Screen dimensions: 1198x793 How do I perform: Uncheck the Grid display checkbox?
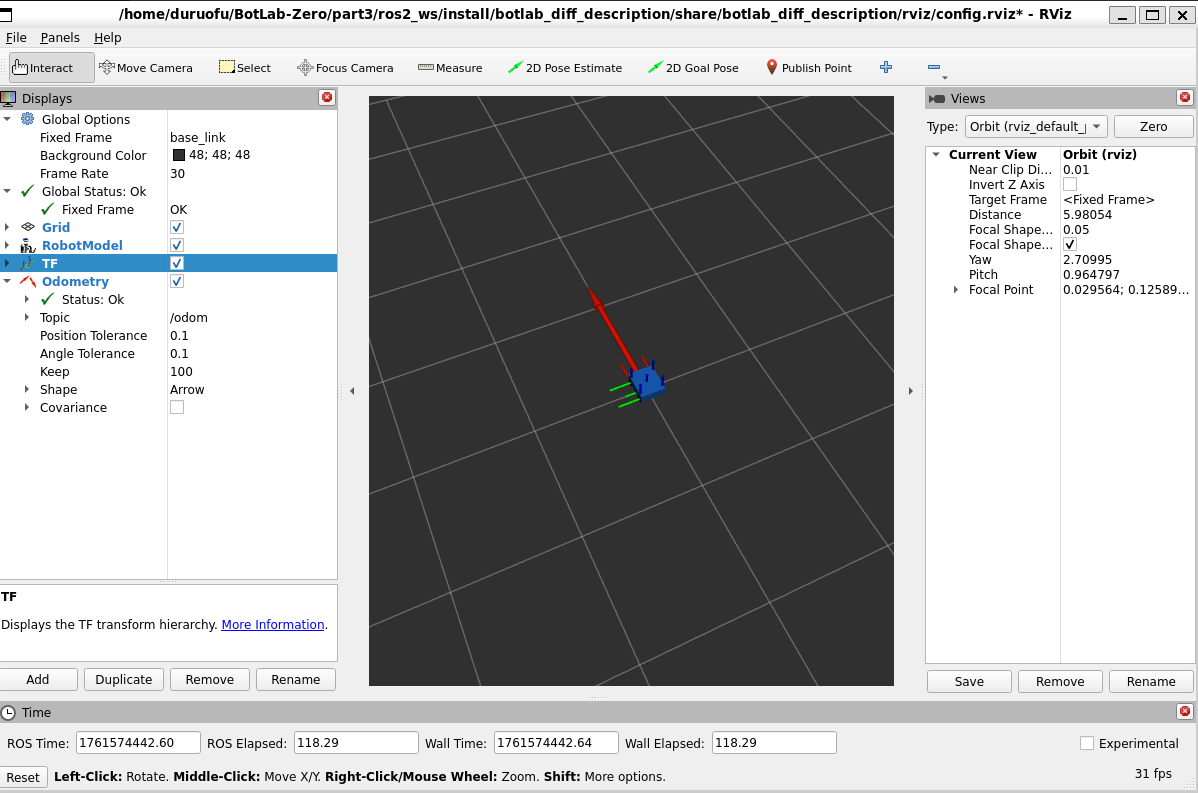(177, 228)
